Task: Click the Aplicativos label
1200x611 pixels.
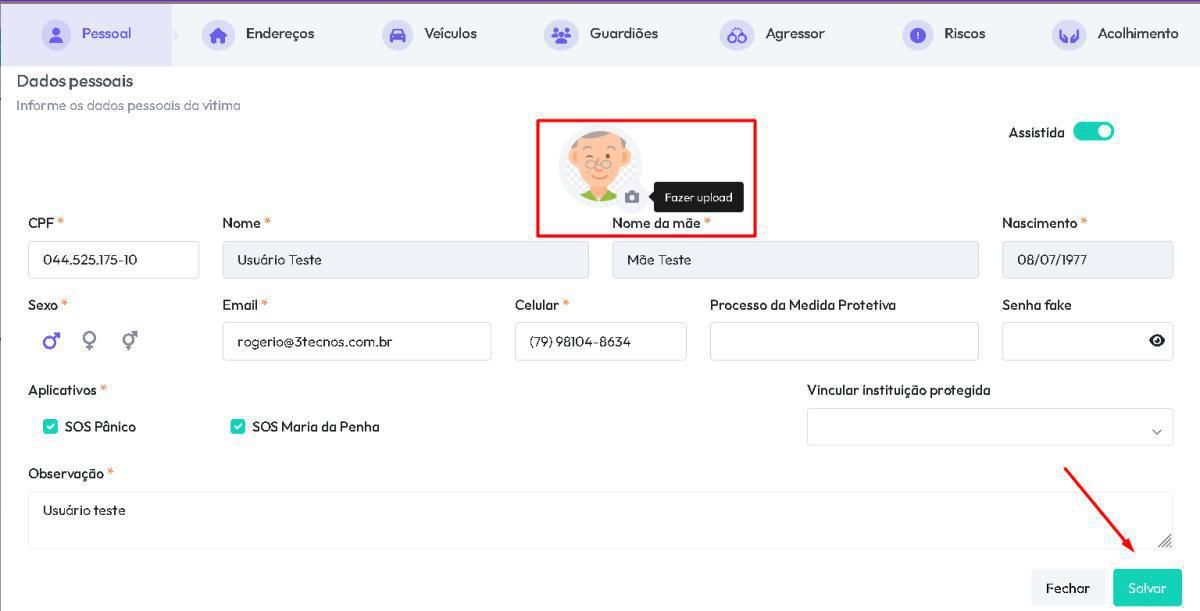Action: coord(62,390)
